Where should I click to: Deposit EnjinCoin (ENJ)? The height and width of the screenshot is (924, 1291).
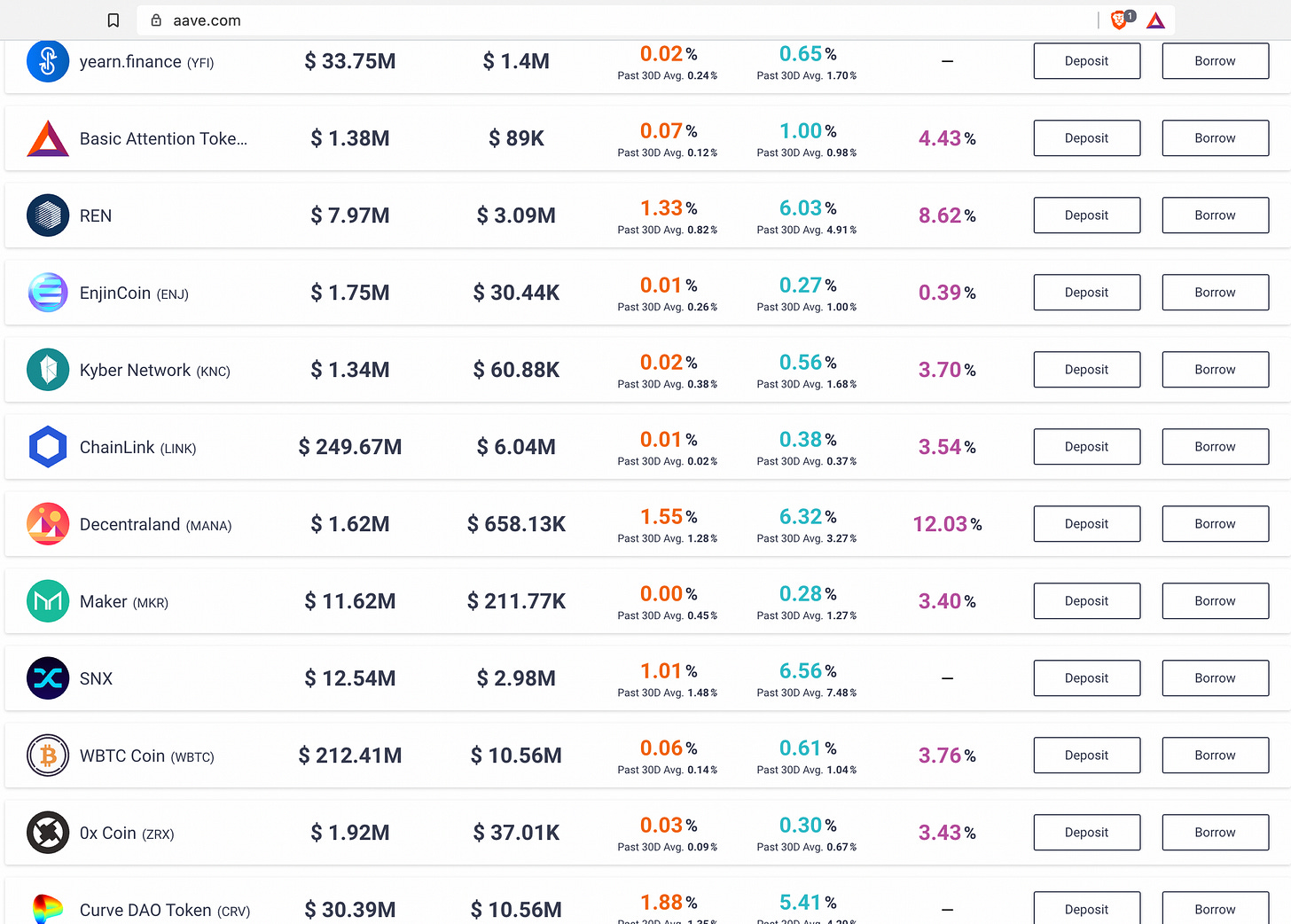click(x=1087, y=293)
